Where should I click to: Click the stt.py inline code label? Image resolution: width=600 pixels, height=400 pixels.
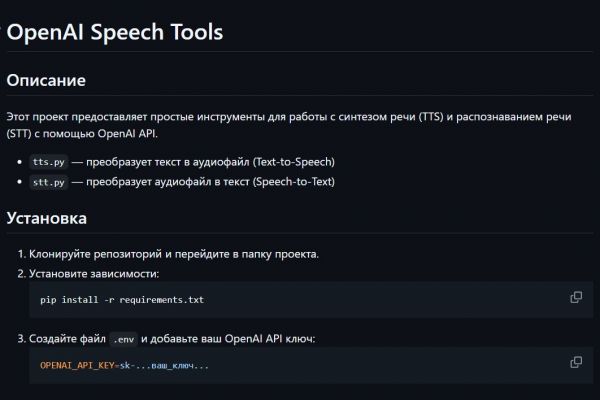(49, 182)
